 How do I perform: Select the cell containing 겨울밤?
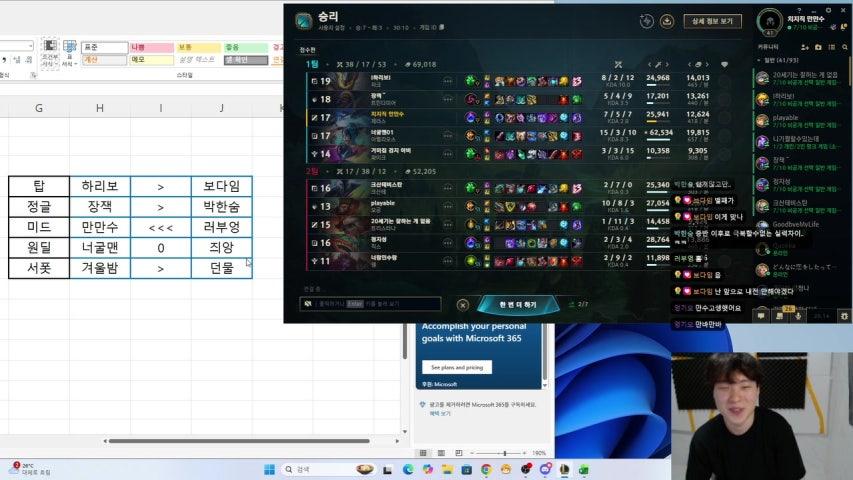[100, 268]
